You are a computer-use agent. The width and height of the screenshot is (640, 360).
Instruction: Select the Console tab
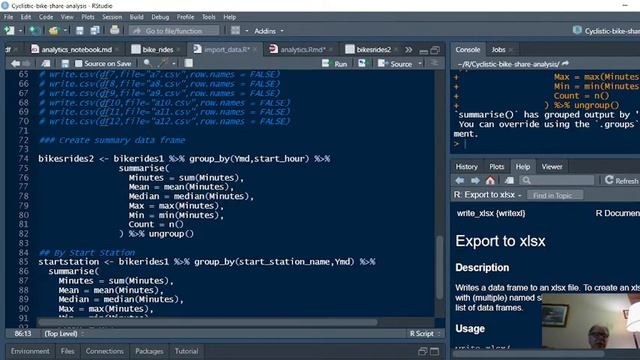tap(468, 49)
